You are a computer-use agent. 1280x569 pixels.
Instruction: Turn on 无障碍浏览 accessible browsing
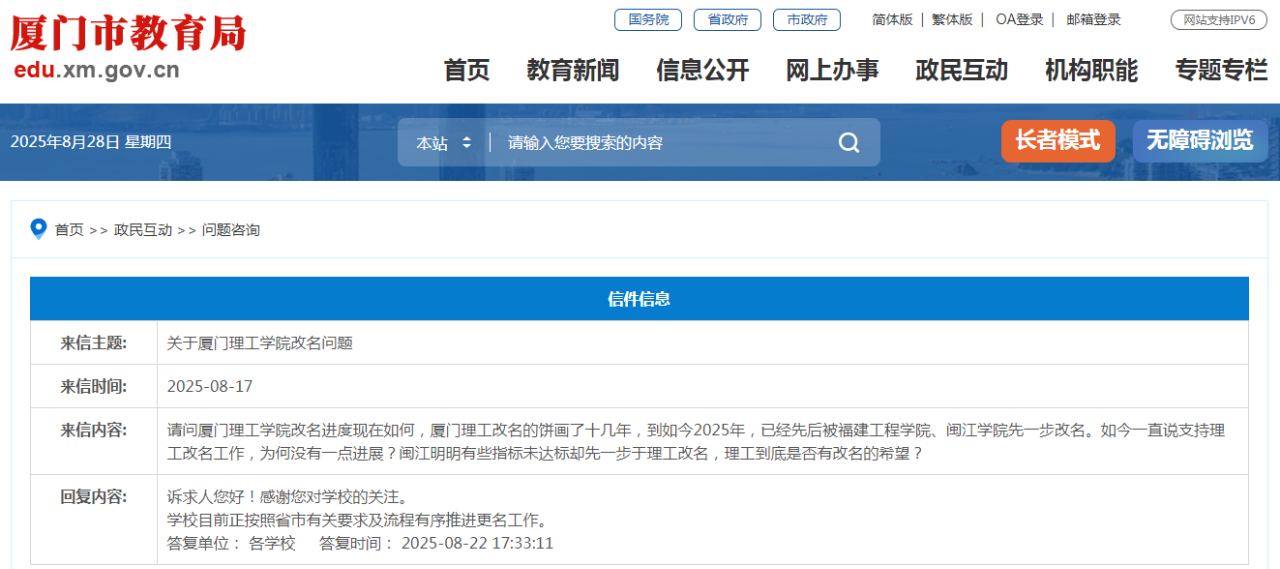(x=1200, y=141)
